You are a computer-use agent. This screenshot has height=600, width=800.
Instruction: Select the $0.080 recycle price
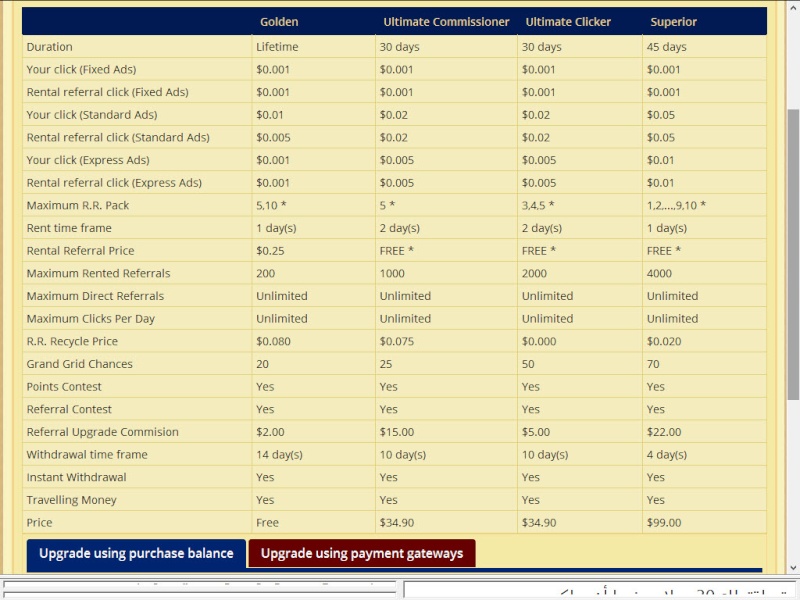(273, 341)
